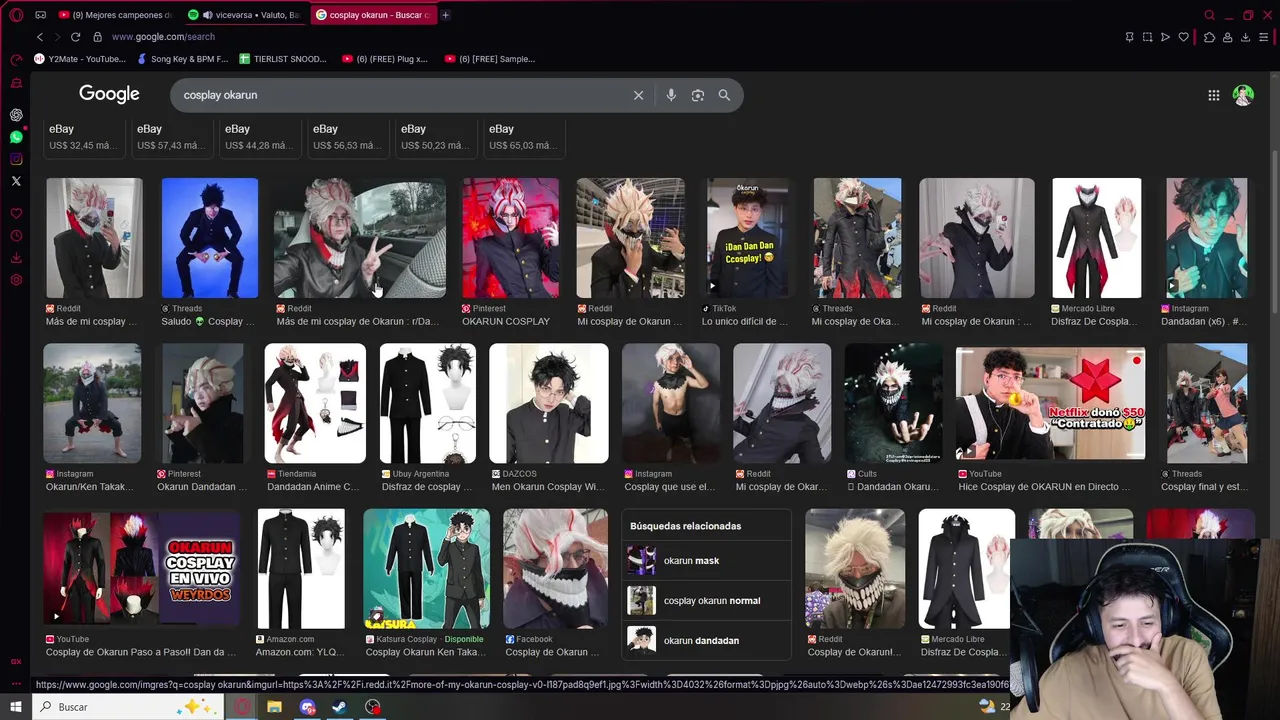The height and width of the screenshot is (720, 1280).
Task: Clear the Google search box text
Action: coord(638,95)
